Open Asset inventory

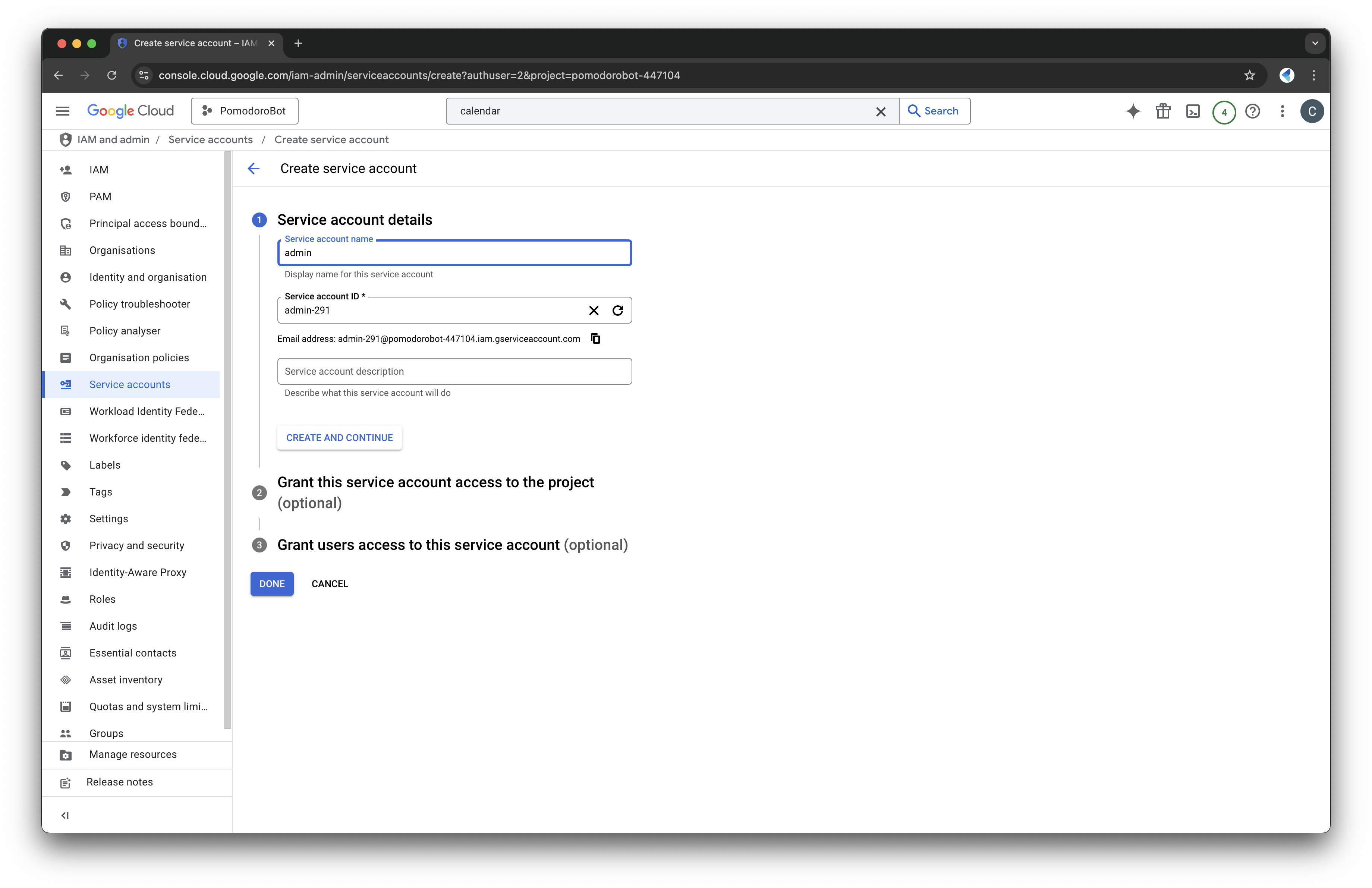click(131, 679)
